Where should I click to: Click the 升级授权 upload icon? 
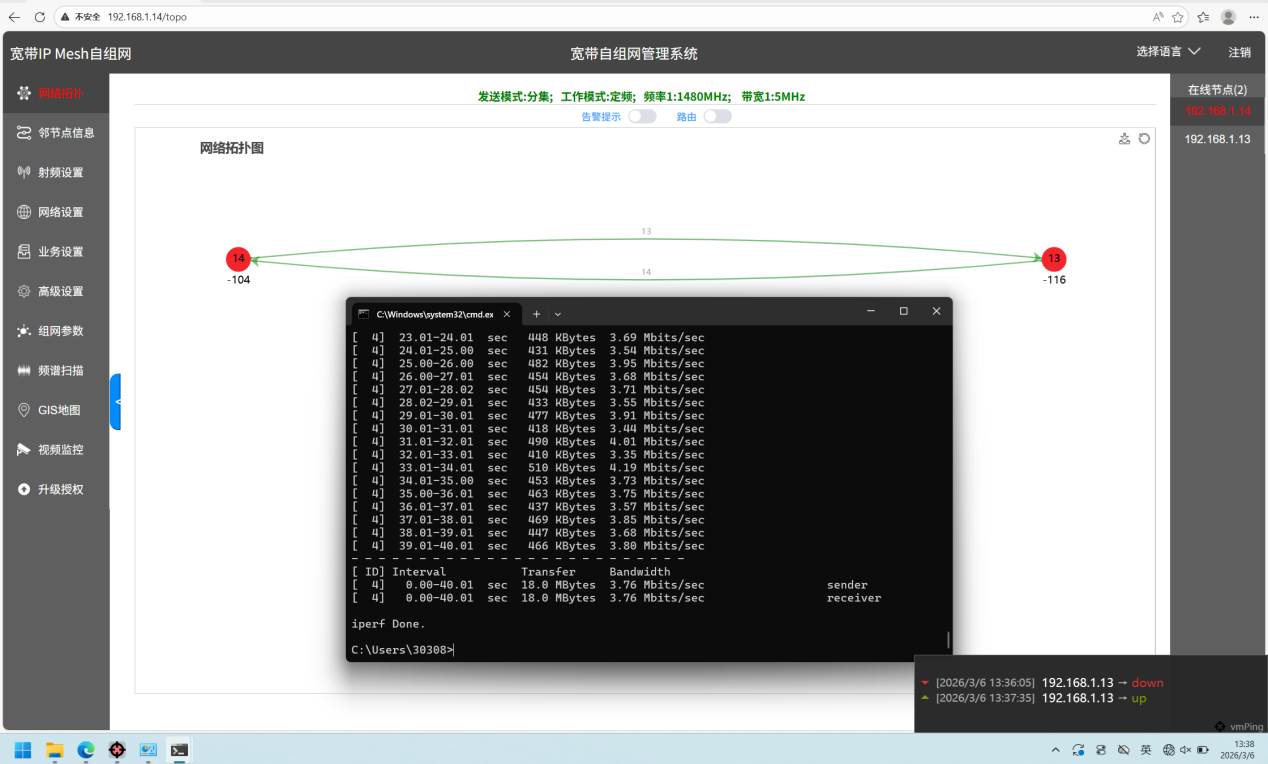tap(24, 489)
